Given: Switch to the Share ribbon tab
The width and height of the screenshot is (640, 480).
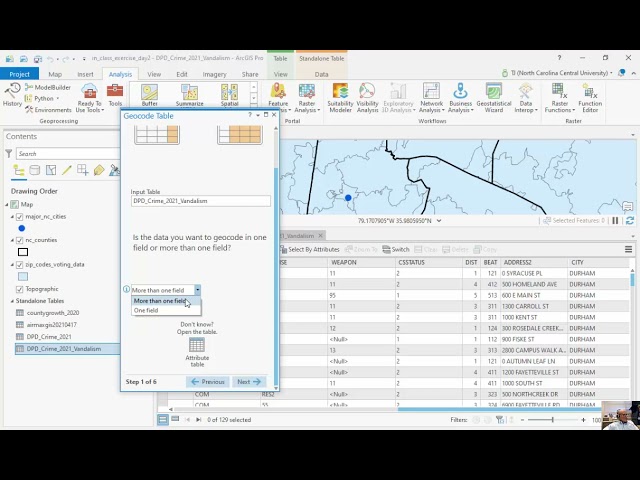Looking at the screenshot, I should [x=250, y=74].
